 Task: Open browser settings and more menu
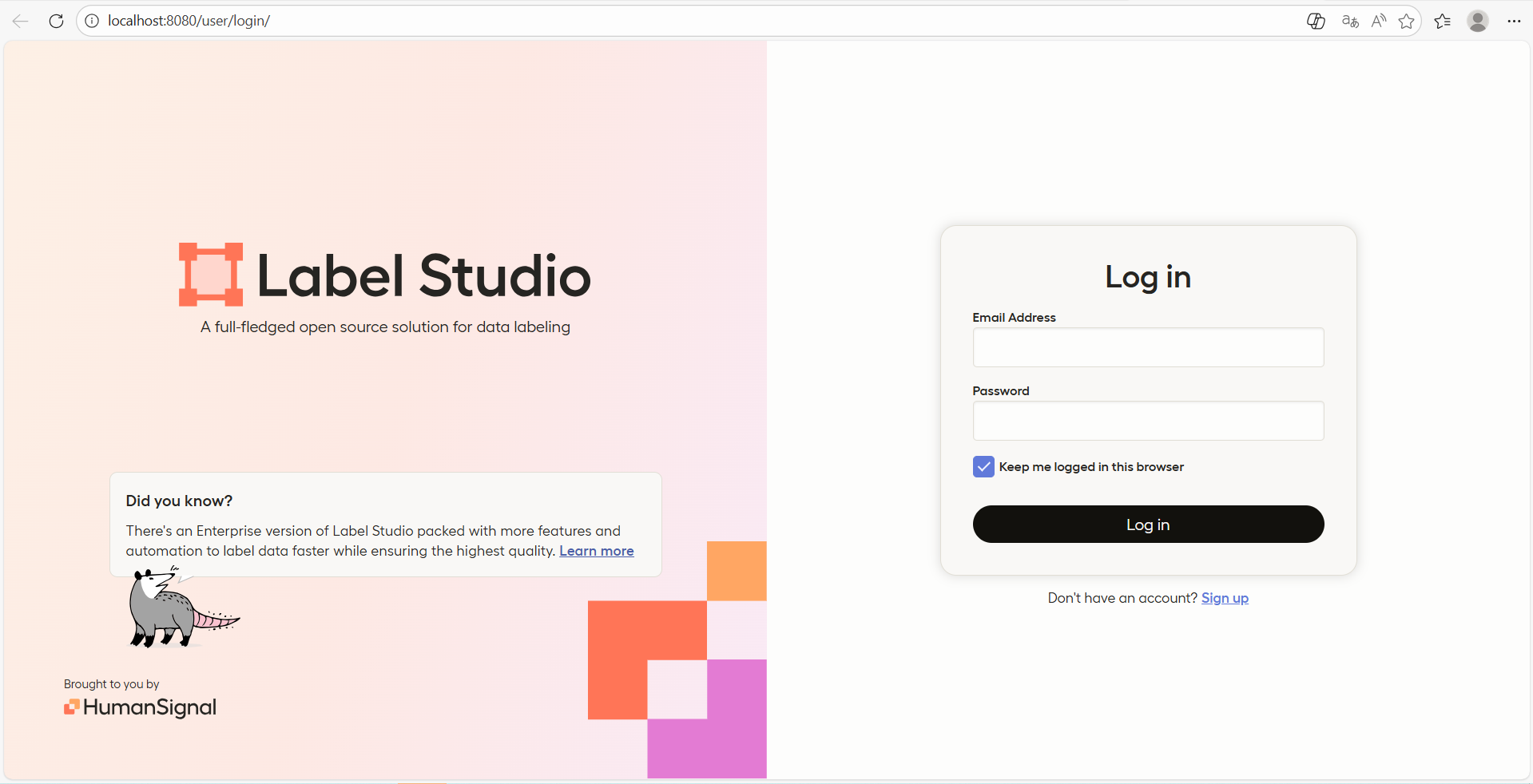[1514, 21]
